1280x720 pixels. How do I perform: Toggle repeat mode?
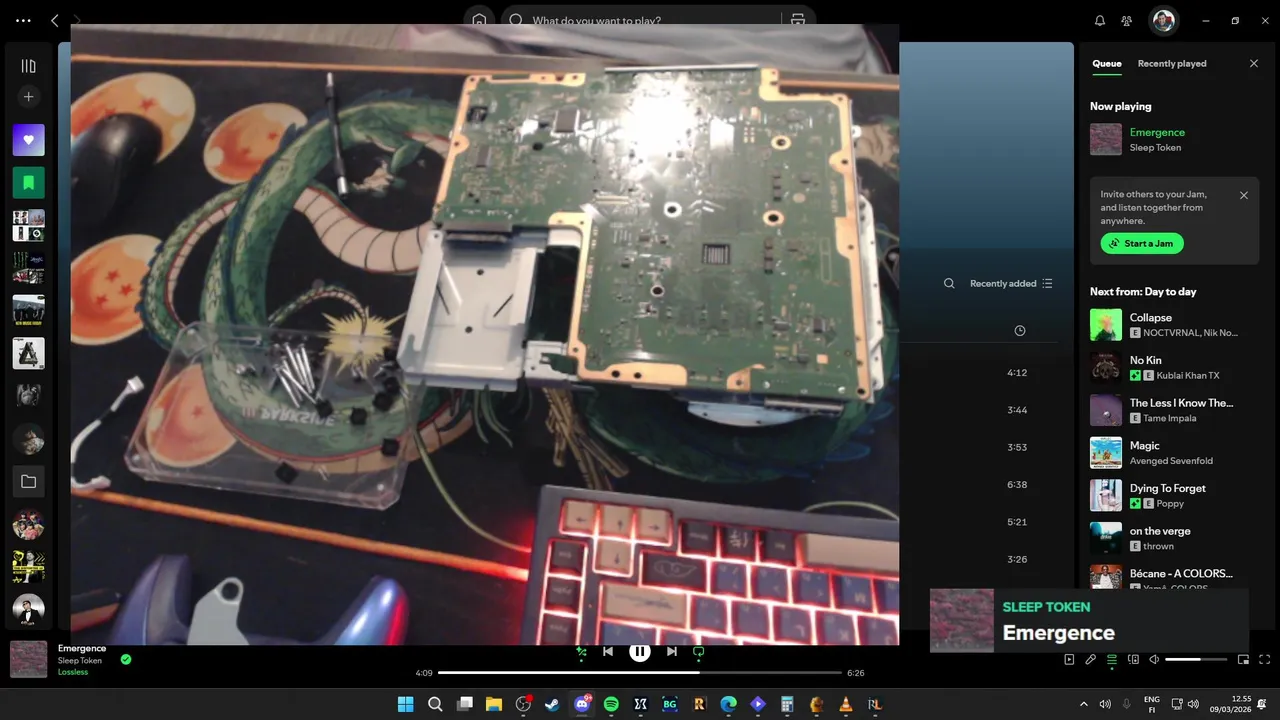tap(699, 651)
